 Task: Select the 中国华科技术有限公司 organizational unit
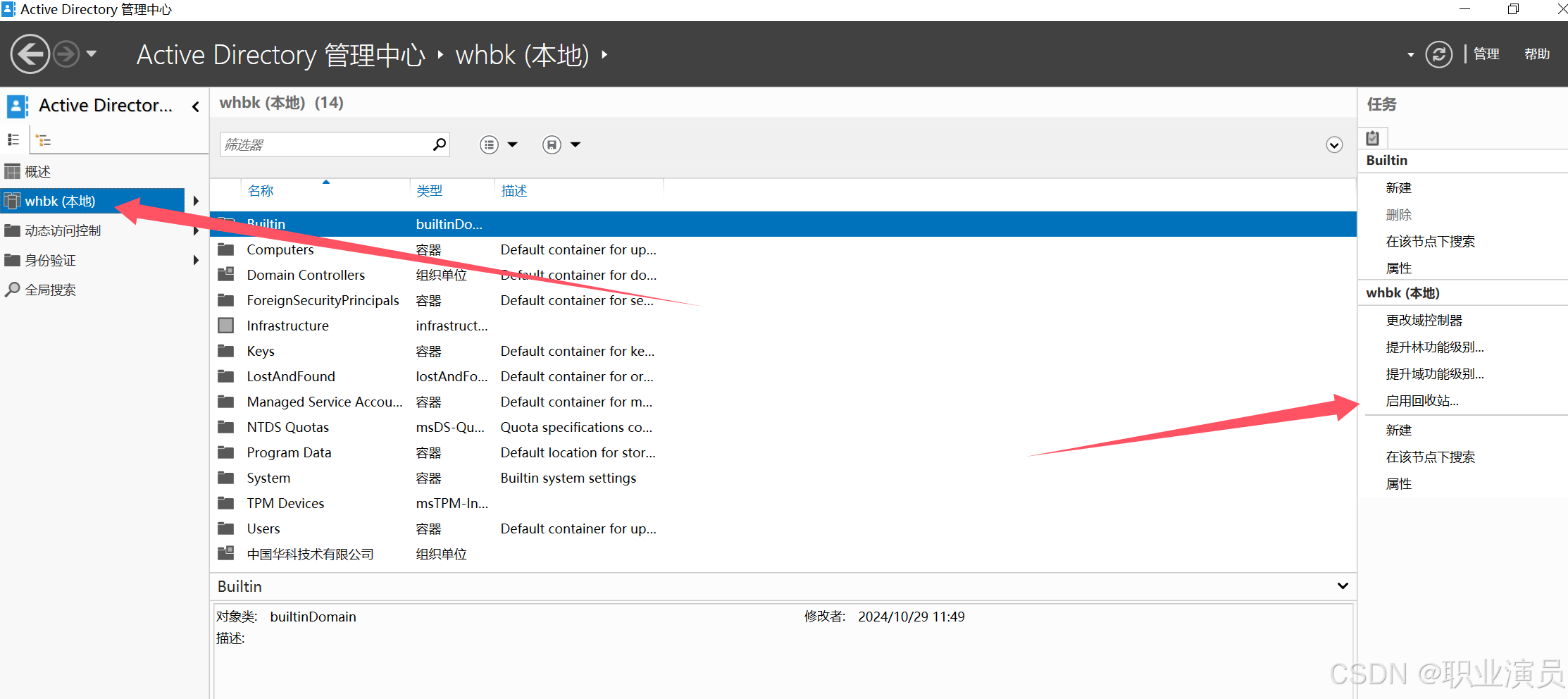pos(783,554)
